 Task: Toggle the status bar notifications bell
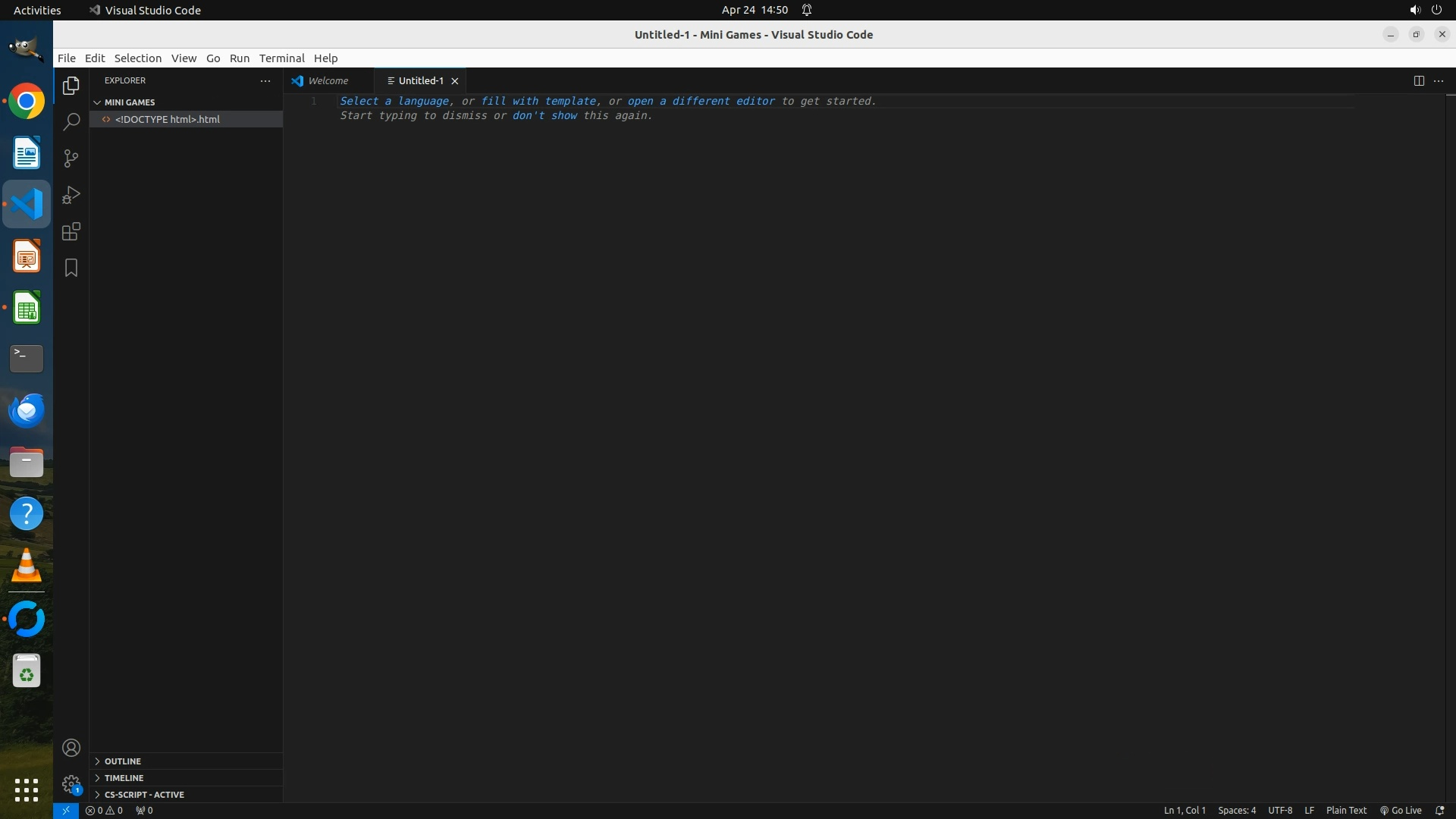click(1439, 810)
